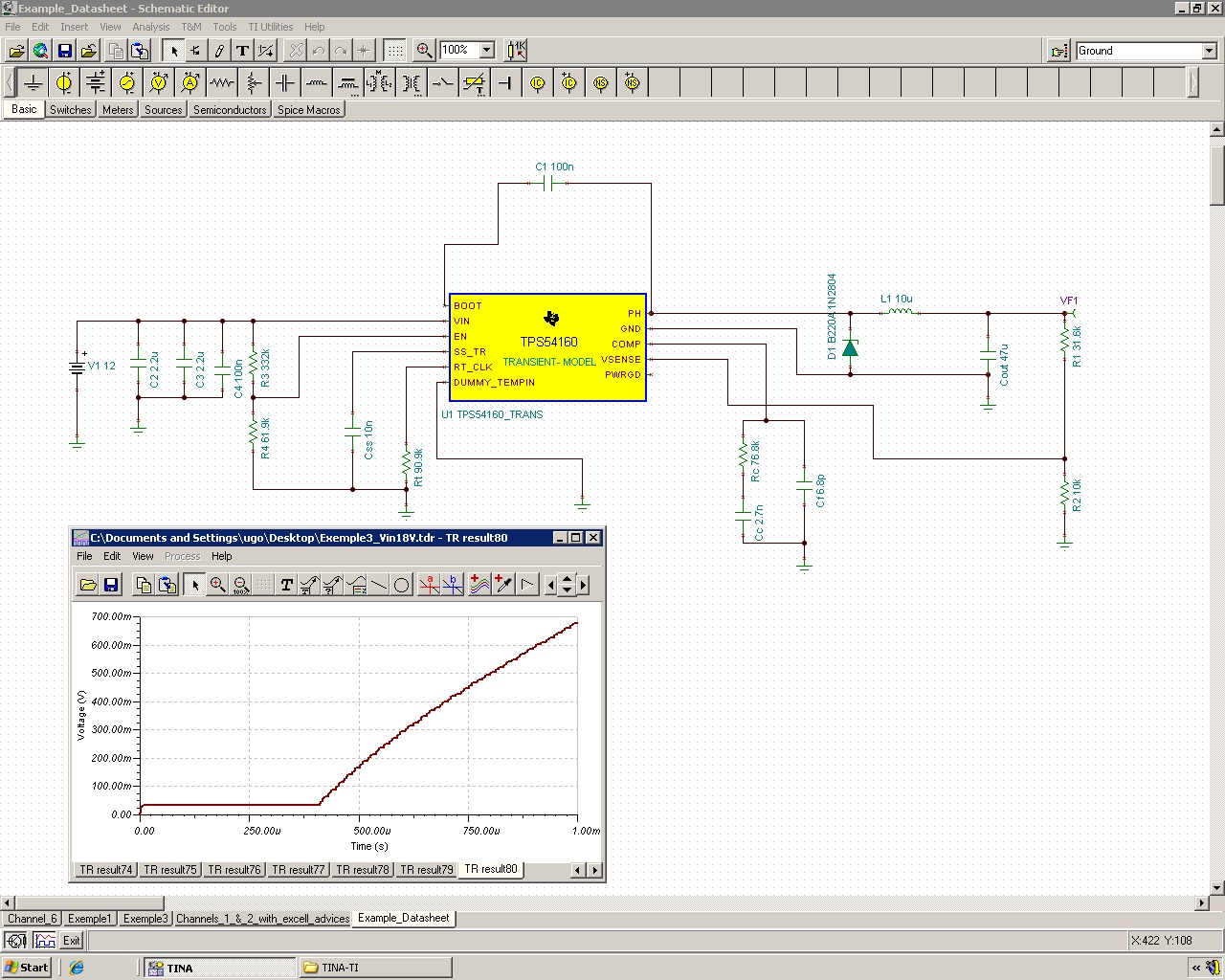
Task: Click the TINA-TI folder button on the taskbar
Action: 373,967
